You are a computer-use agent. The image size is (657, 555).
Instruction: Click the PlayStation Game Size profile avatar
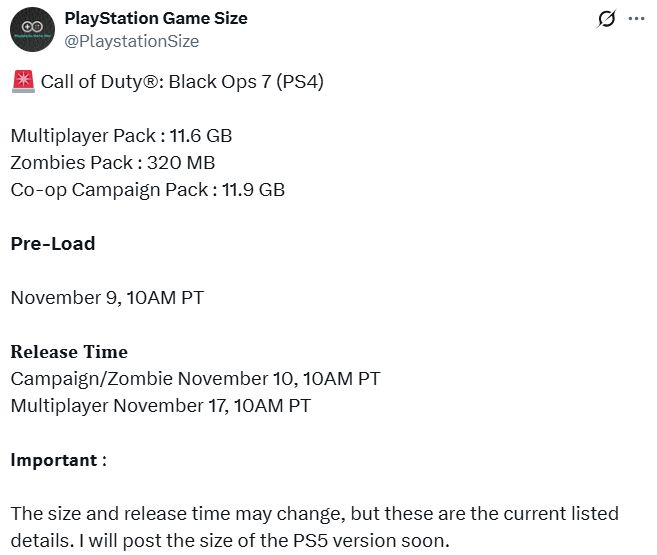point(33,30)
